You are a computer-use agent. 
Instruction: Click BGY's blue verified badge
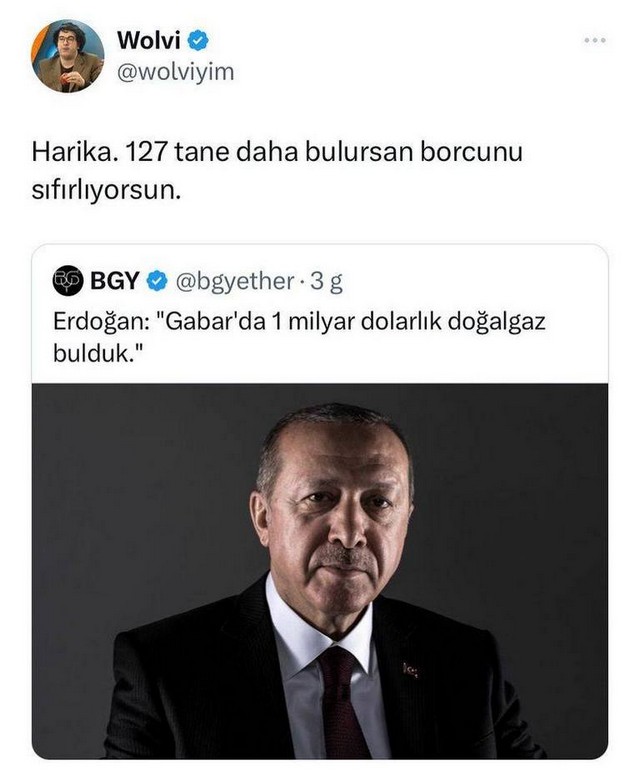[x=157, y=281]
